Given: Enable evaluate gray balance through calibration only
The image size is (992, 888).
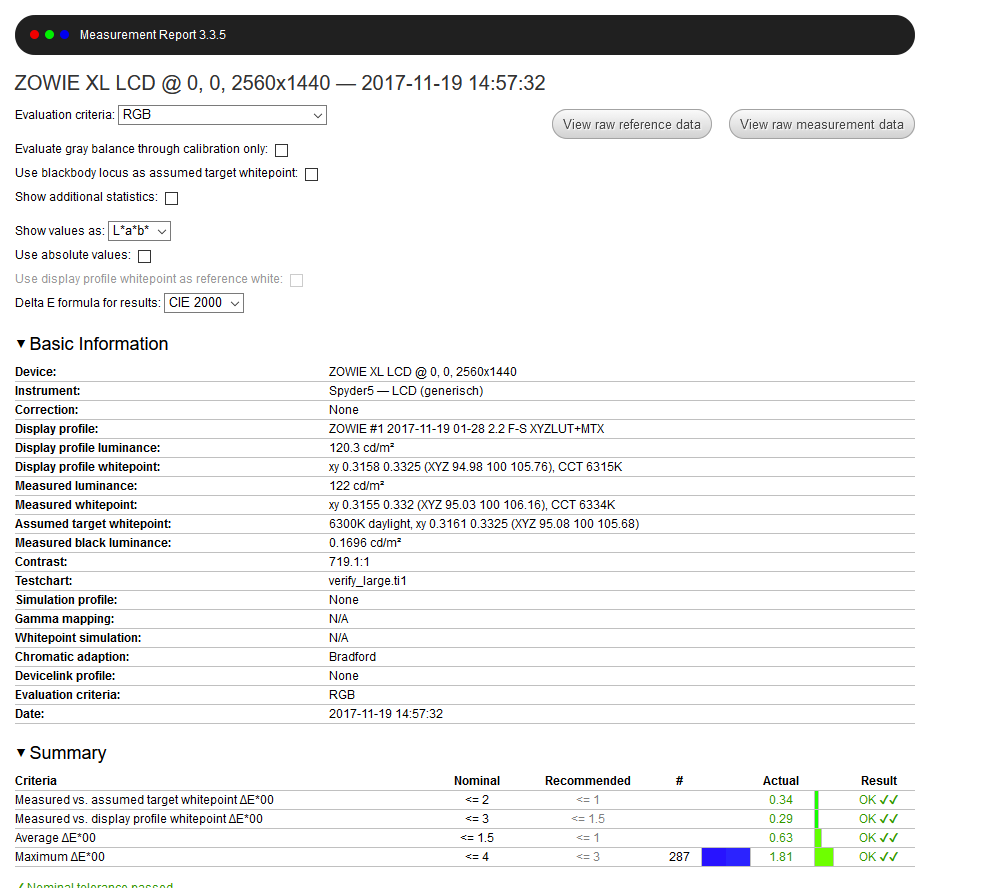Looking at the screenshot, I should coord(282,151).
